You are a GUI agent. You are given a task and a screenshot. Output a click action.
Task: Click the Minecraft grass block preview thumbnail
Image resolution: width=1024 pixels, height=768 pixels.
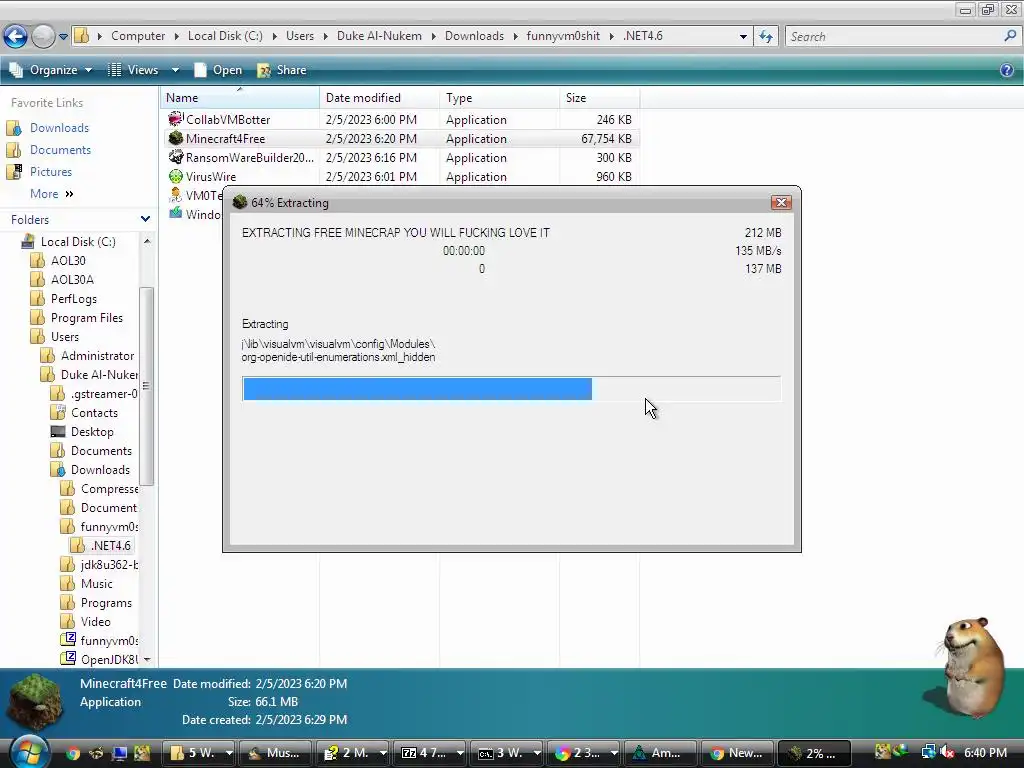[x=34, y=703]
